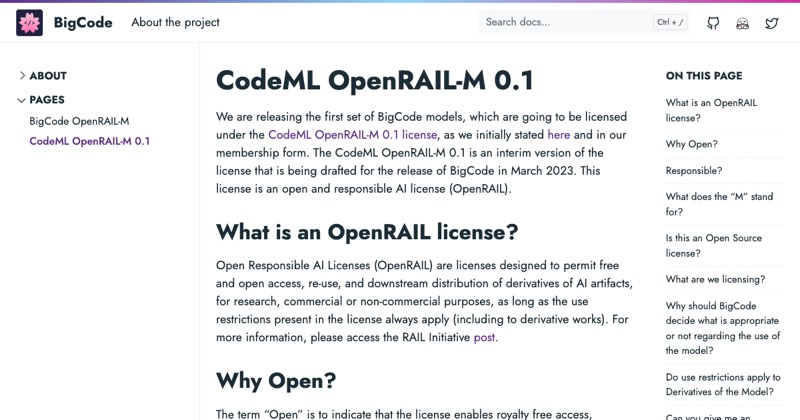The width and height of the screenshot is (800, 420).
Task: Open the Twitter bird icon link
Action: click(771, 23)
